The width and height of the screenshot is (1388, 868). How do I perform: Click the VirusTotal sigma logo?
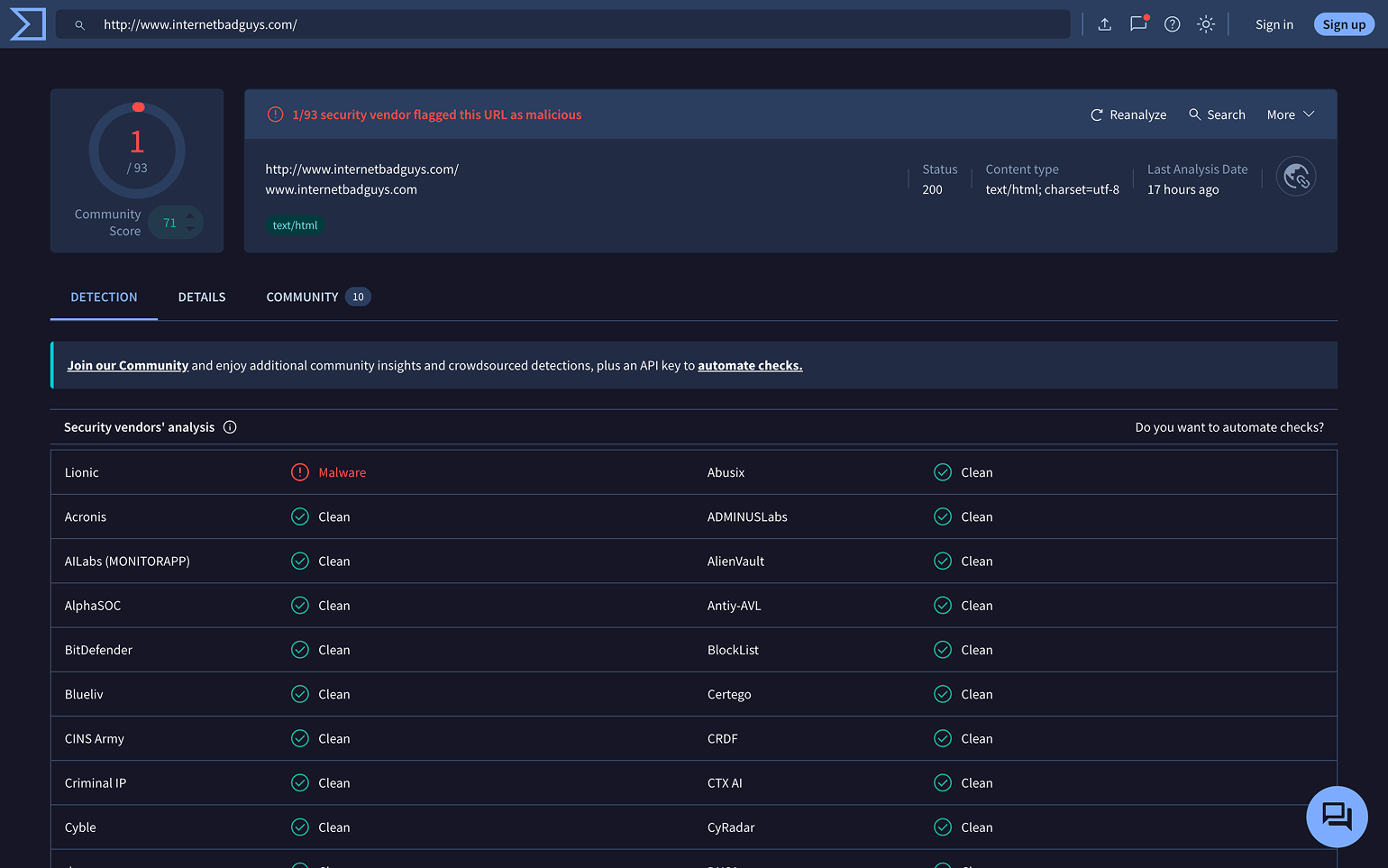pos(27,24)
